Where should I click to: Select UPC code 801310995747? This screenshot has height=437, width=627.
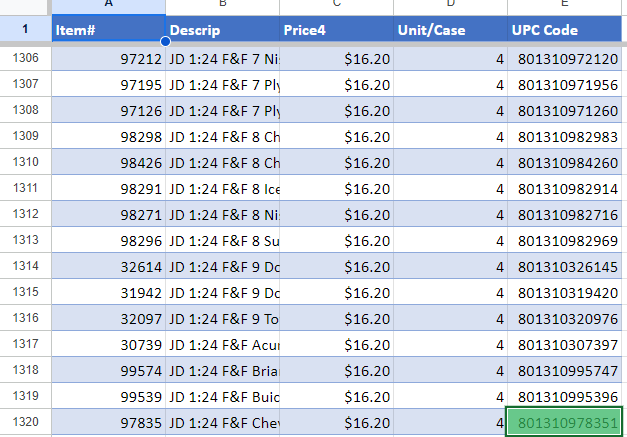pos(564,371)
